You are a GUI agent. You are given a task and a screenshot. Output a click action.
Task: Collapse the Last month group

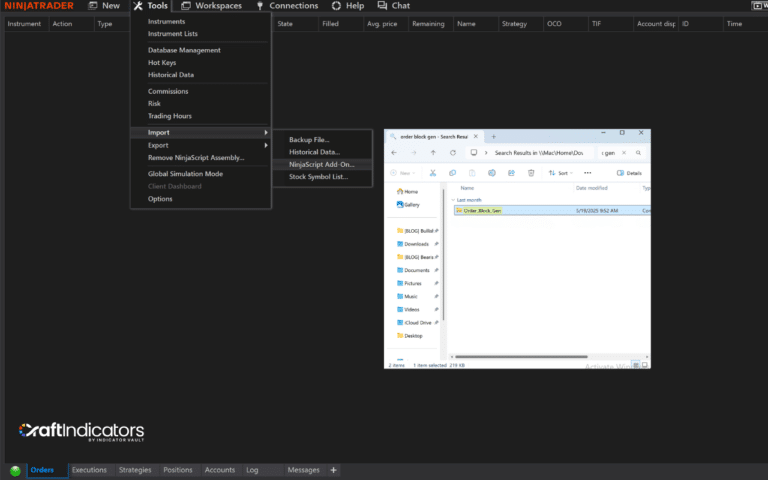(453, 200)
